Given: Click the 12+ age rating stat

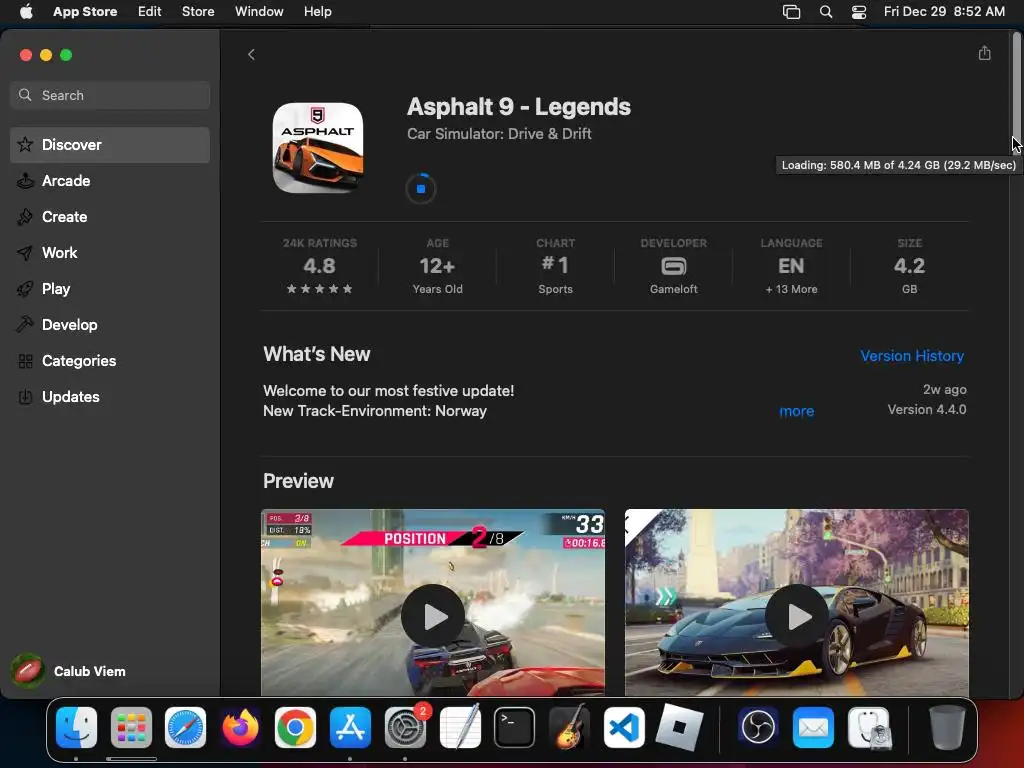Looking at the screenshot, I should click(438, 266).
